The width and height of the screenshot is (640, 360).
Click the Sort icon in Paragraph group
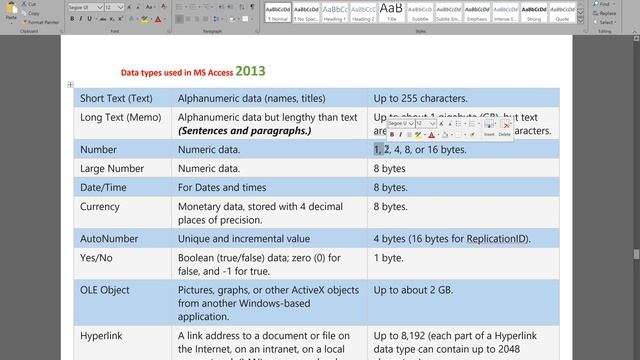(x=242, y=7)
